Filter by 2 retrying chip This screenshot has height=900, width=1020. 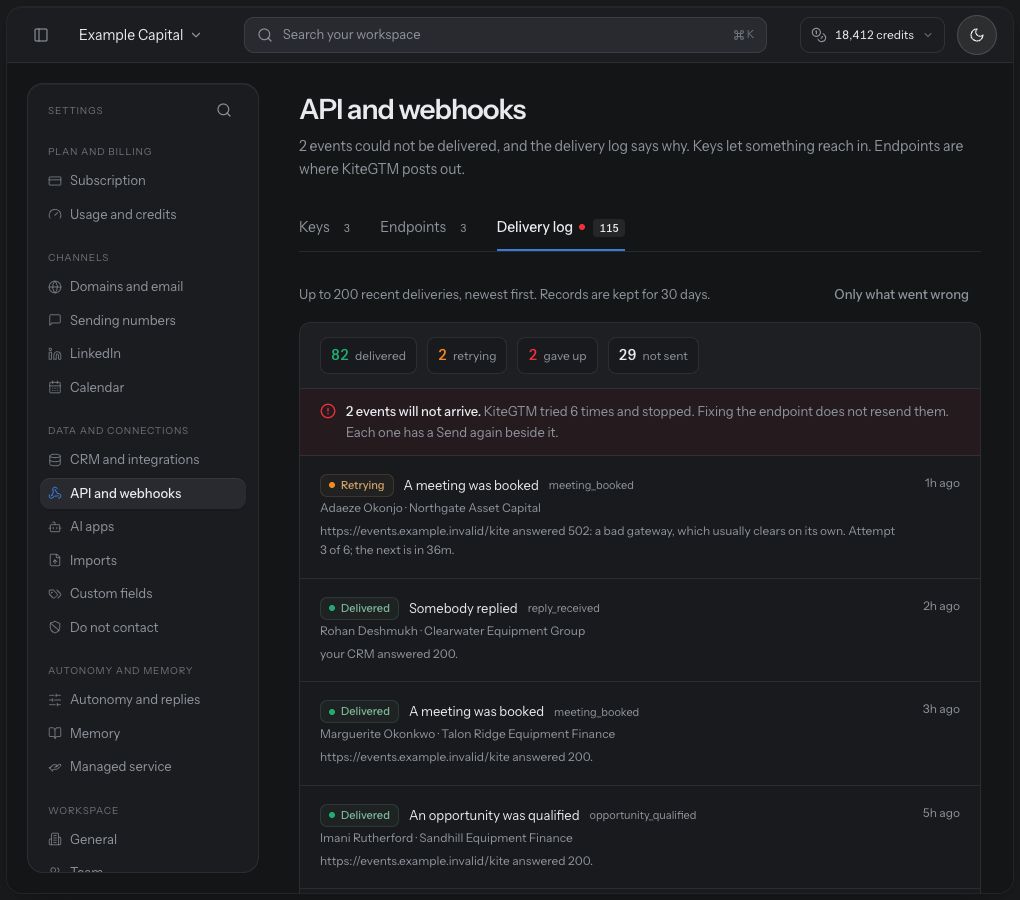[467, 356]
